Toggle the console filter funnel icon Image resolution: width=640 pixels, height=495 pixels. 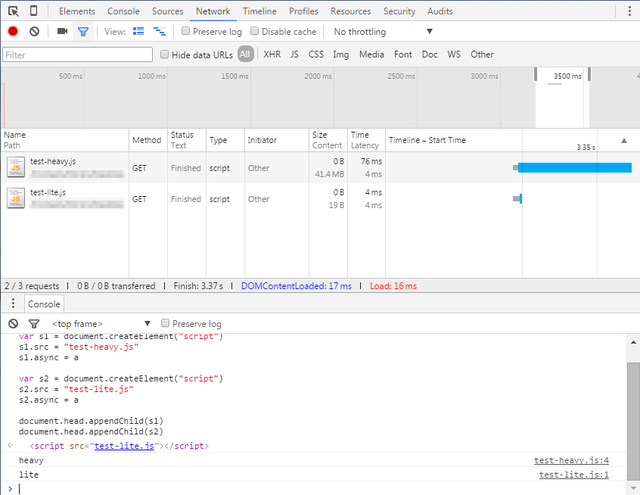pos(34,324)
